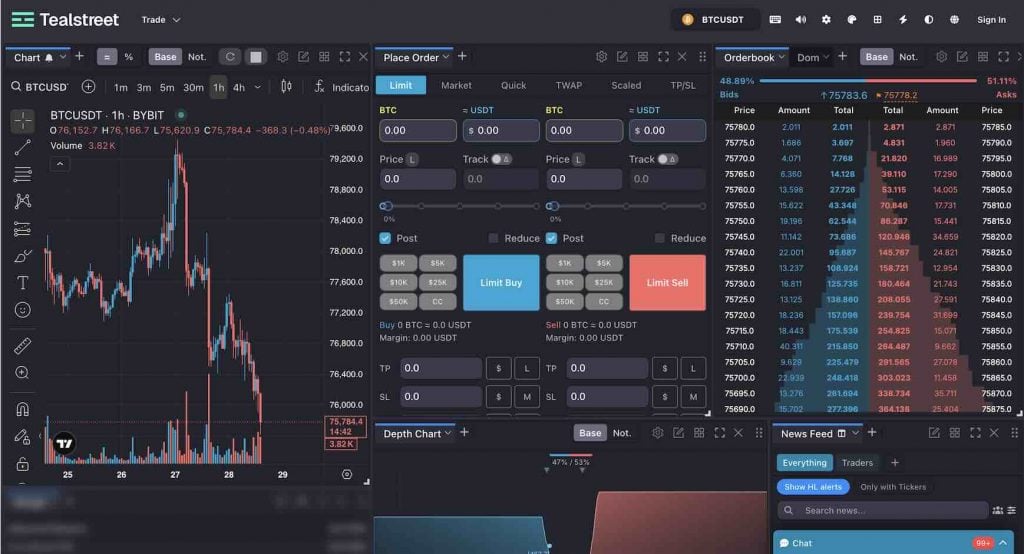Toggle the Reduce checkbox on sell side
This screenshot has width=1024, height=554.
(x=660, y=238)
